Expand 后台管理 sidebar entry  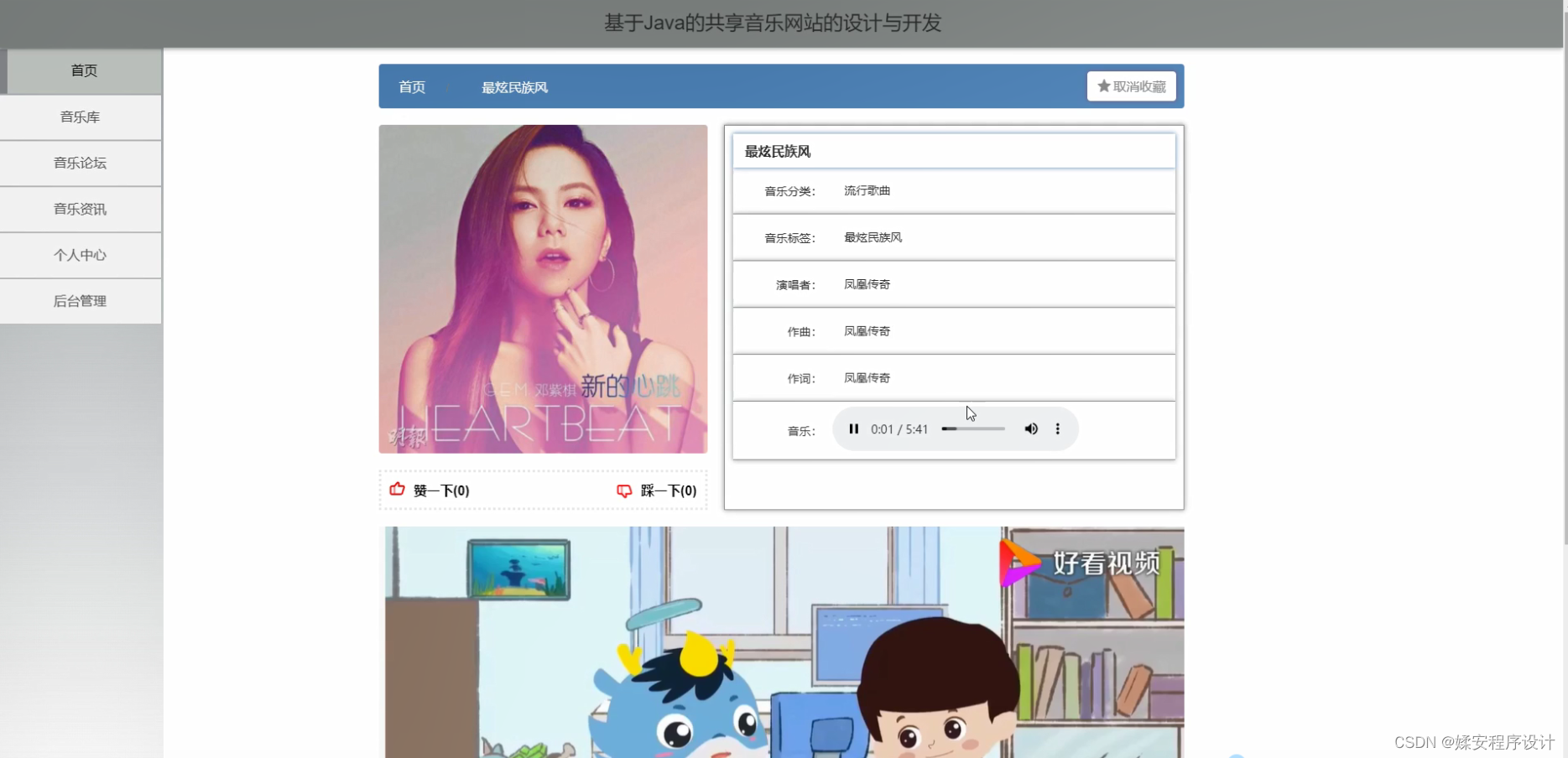81,300
